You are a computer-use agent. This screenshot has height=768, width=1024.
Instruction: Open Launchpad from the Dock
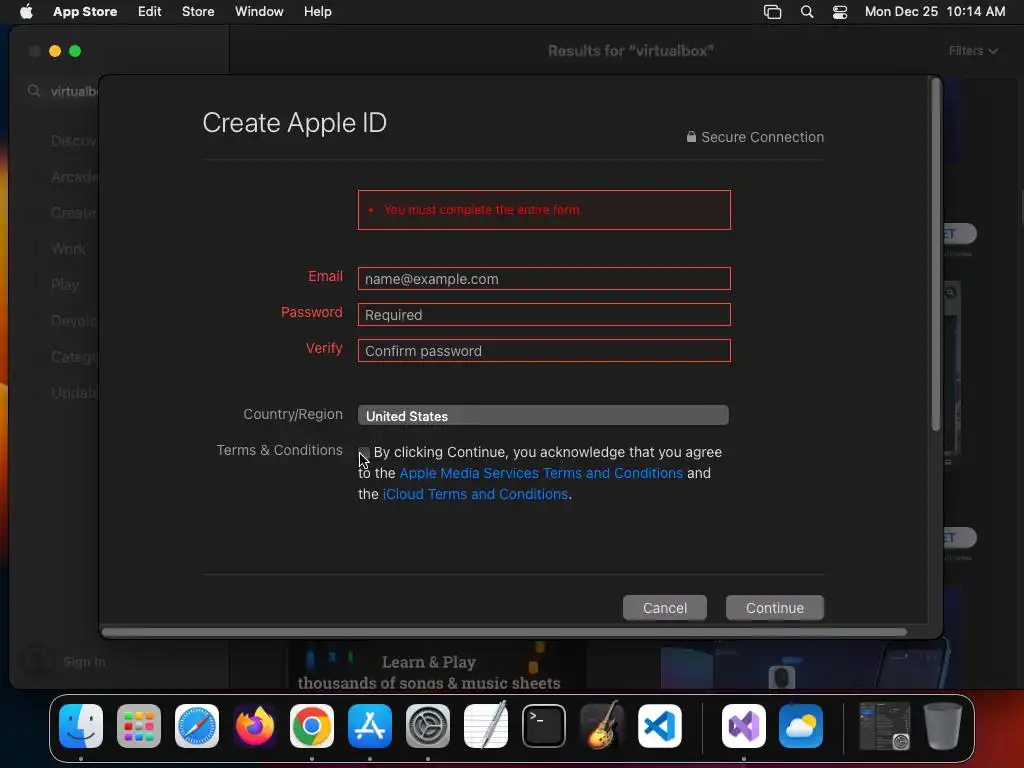(x=138, y=726)
